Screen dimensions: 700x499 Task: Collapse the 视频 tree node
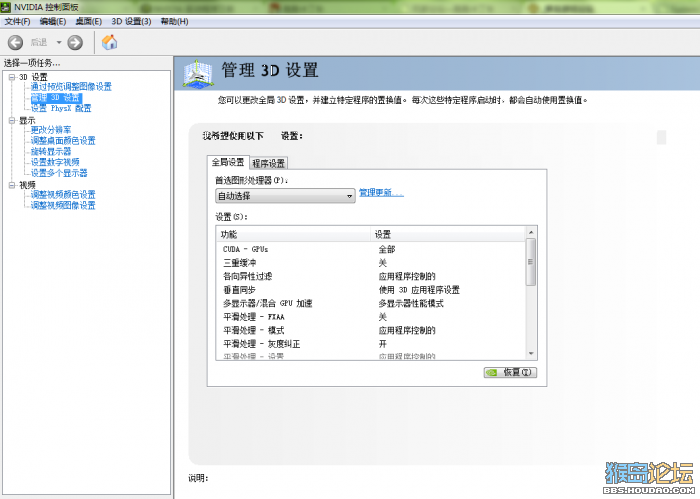pyautogui.click(x=12, y=185)
